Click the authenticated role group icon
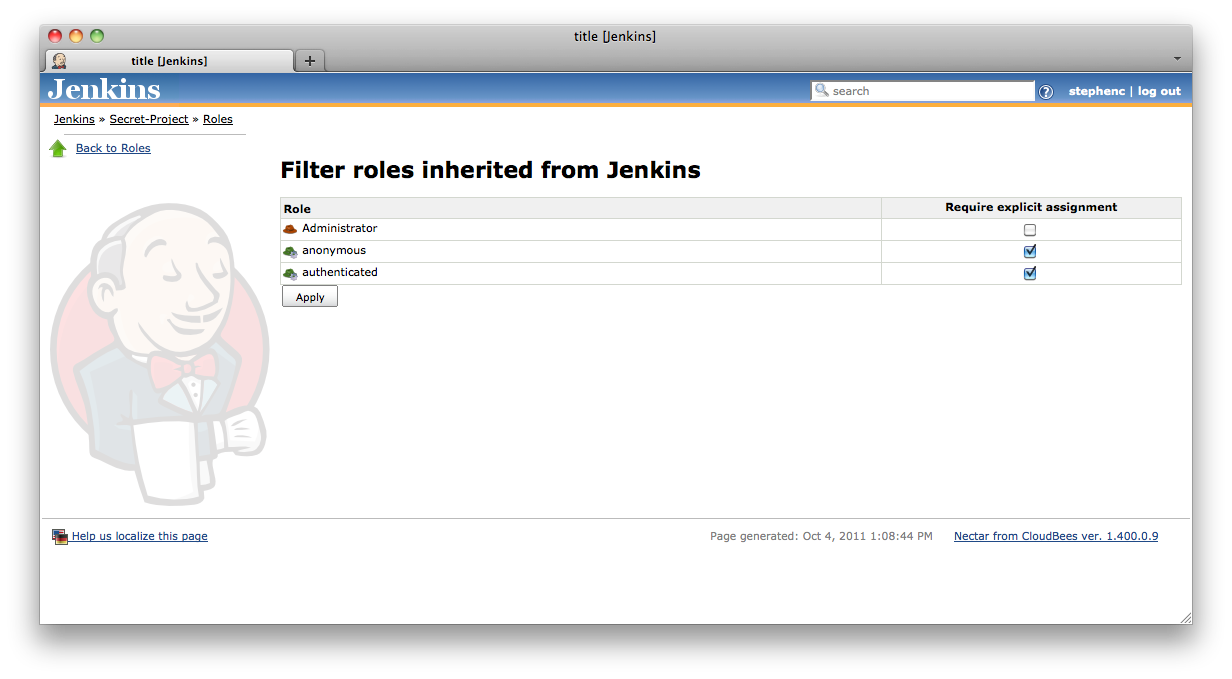This screenshot has width=1232, height=679. 290,273
